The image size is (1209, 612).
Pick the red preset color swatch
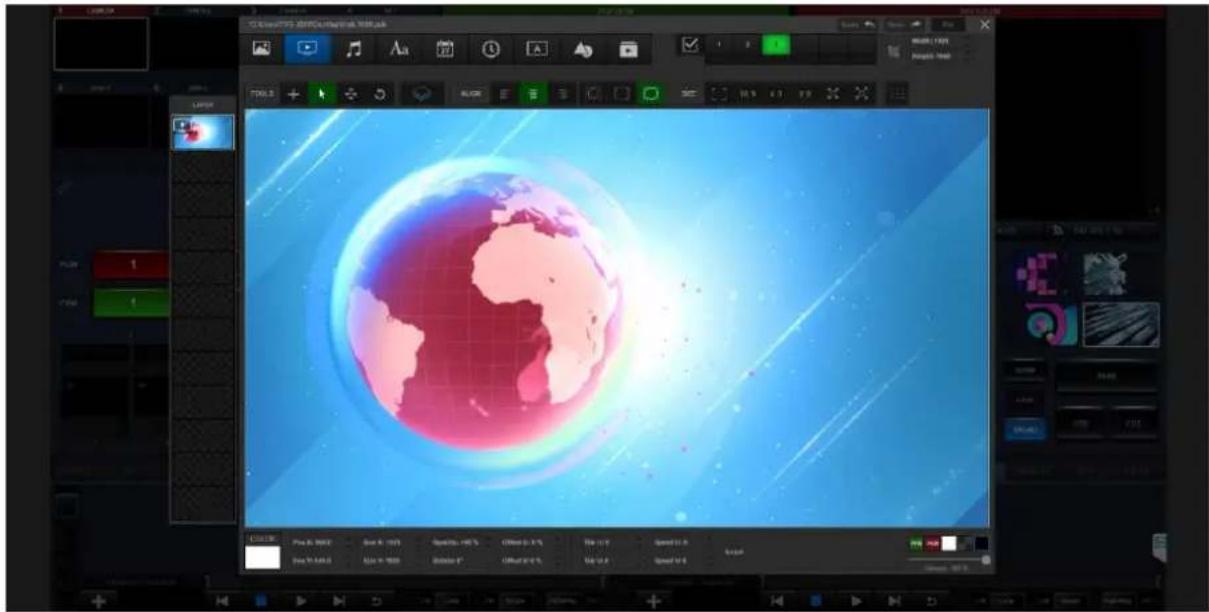click(933, 543)
